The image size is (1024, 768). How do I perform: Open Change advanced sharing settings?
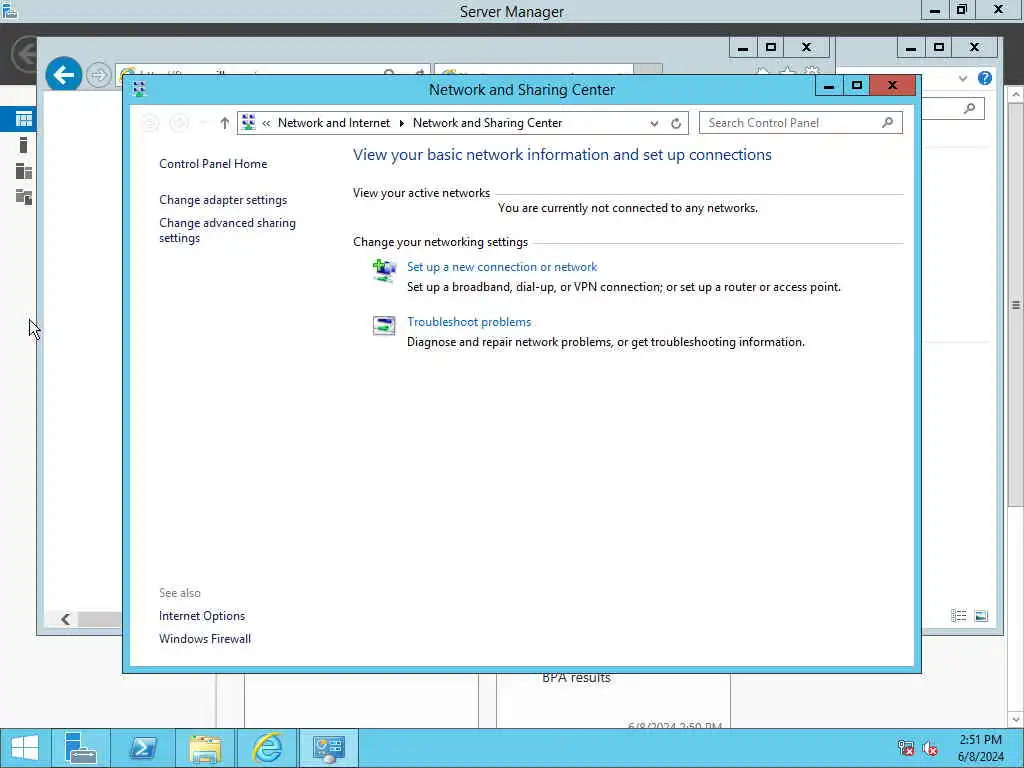coord(227,231)
